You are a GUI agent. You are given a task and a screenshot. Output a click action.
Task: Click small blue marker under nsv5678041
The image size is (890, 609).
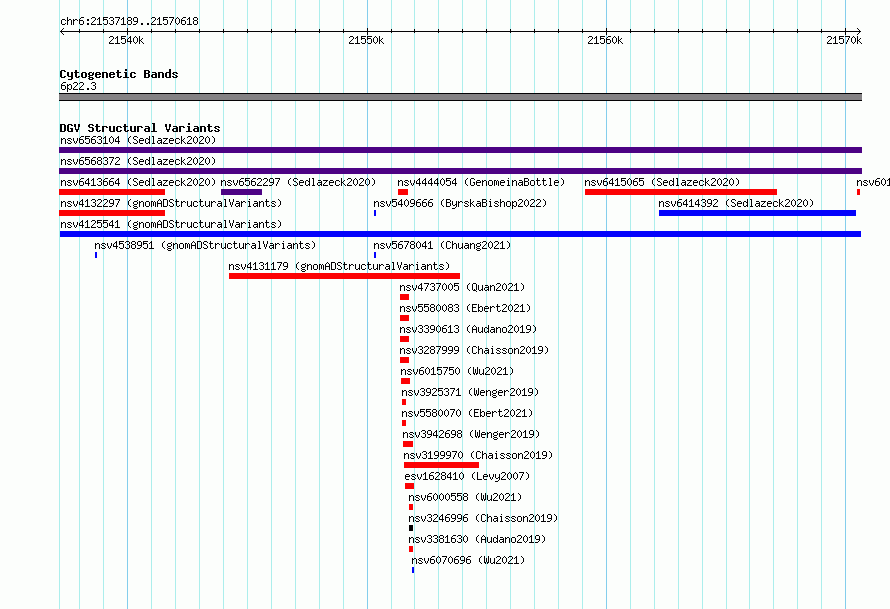(x=375, y=255)
